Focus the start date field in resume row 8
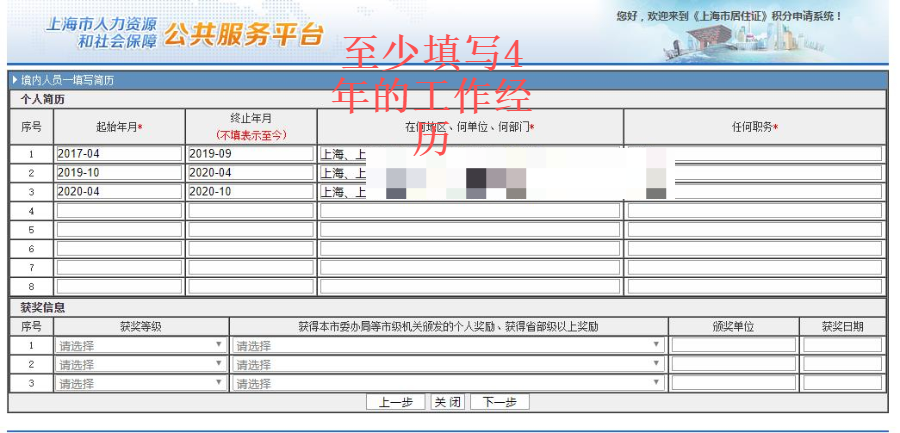Image resolution: width=900 pixels, height=433 pixels. [119, 287]
